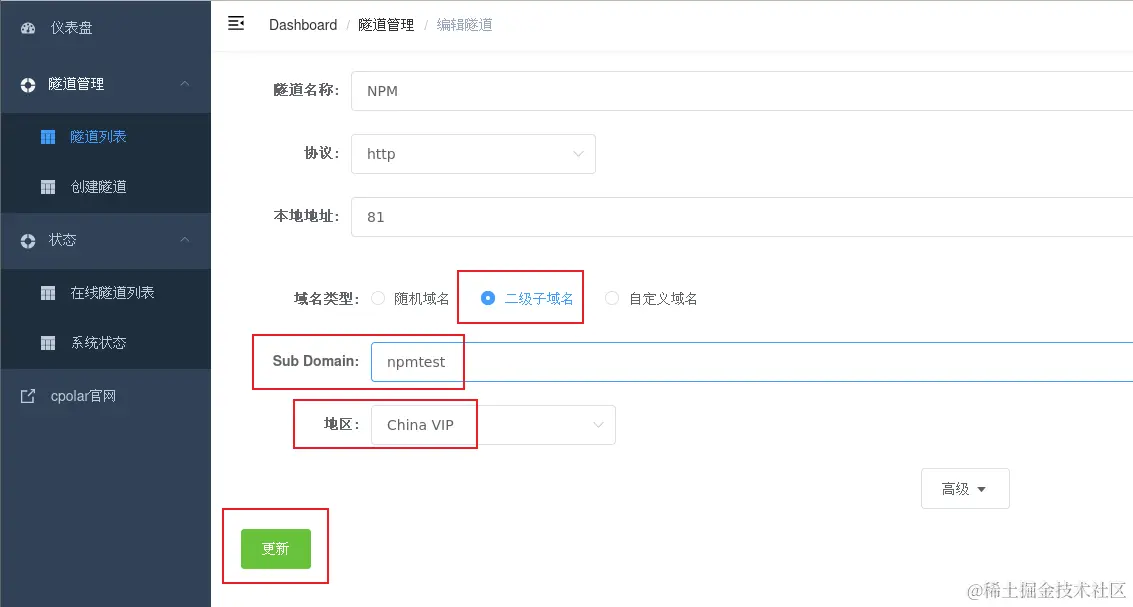Open the 协议 http dropdown
The height and width of the screenshot is (607, 1133).
tap(473, 154)
